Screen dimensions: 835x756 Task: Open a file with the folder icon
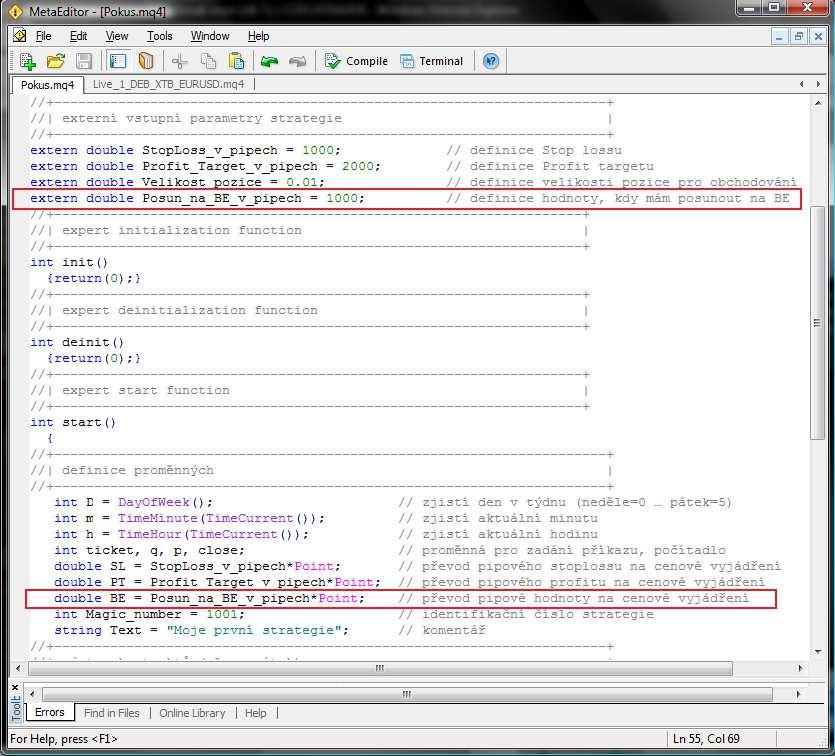coord(55,61)
